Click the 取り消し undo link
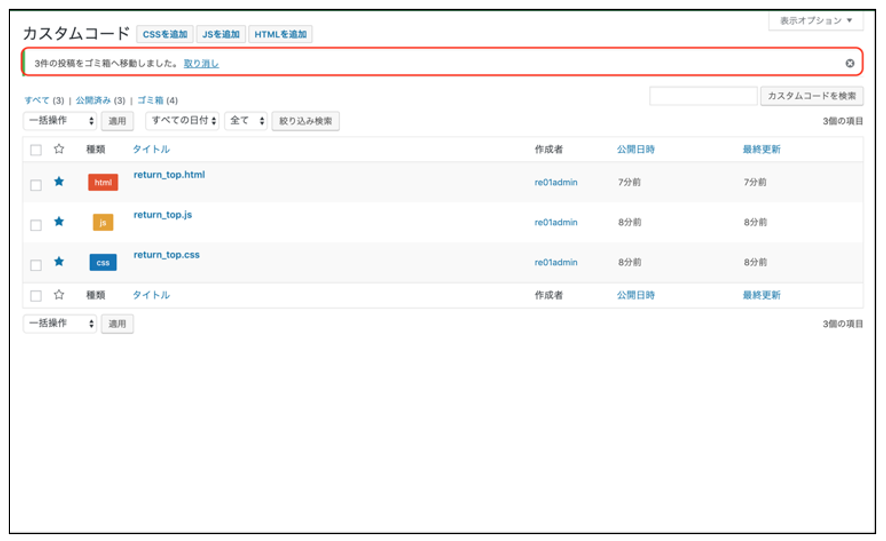The width and height of the screenshot is (886, 541). coord(201,64)
